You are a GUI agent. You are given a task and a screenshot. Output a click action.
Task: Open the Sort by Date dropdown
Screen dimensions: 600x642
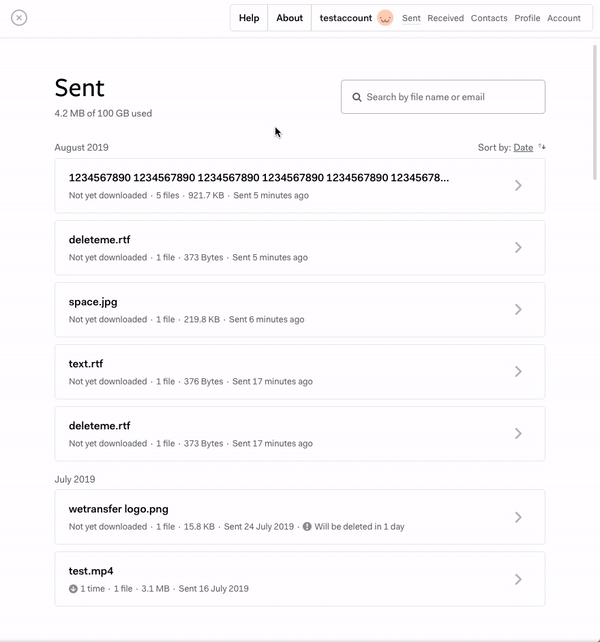523,148
